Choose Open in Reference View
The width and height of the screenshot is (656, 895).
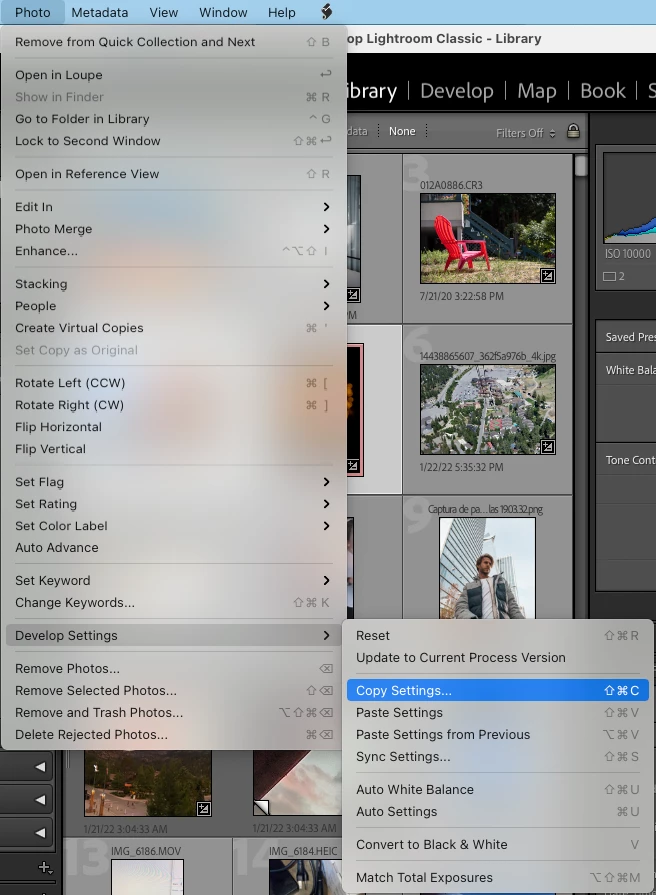pyautogui.click(x=172, y=174)
